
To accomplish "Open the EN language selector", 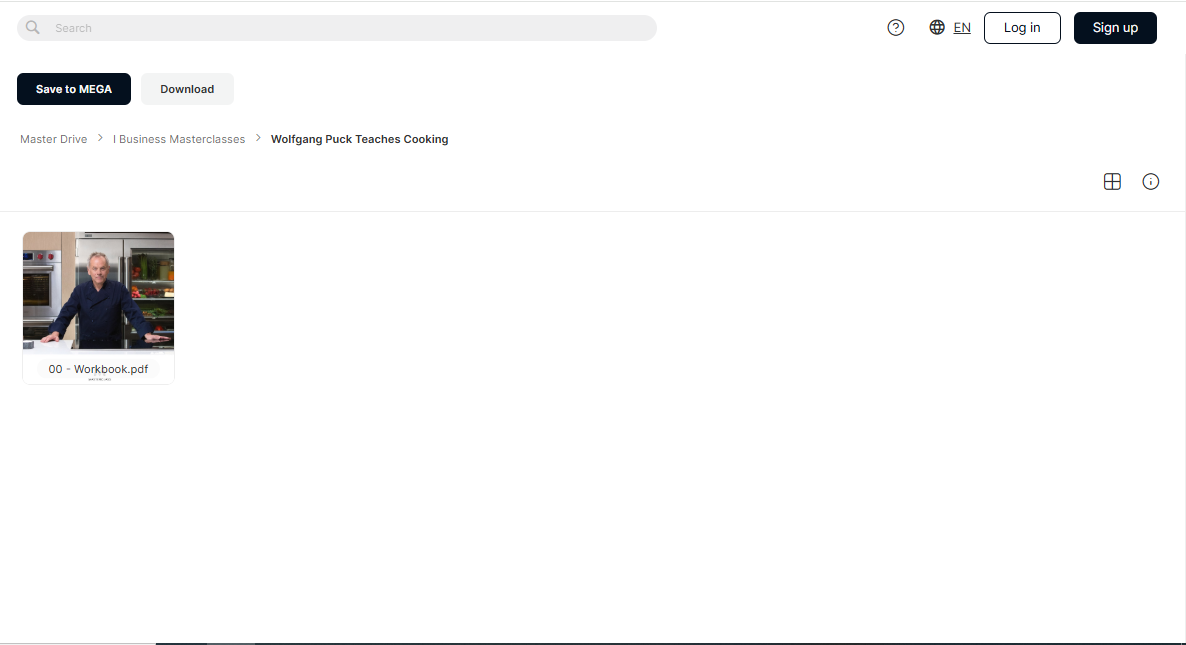I will click(962, 28).
